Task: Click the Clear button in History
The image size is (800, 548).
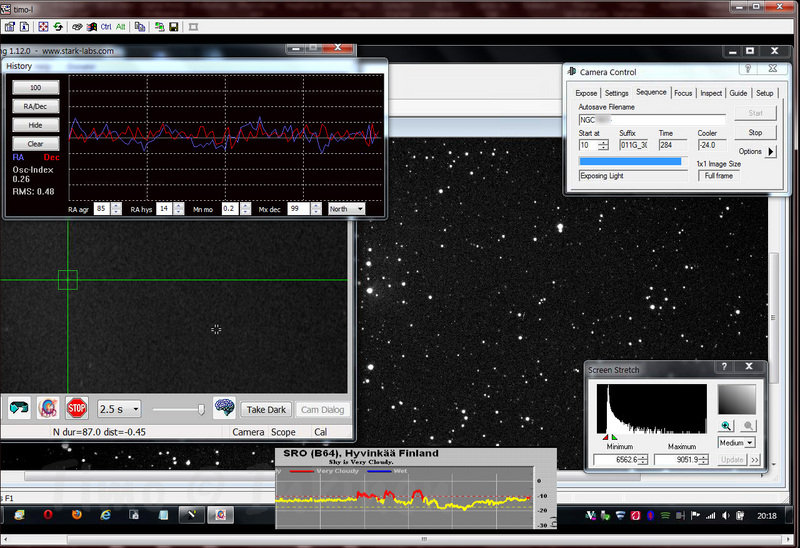Action: 35,144
